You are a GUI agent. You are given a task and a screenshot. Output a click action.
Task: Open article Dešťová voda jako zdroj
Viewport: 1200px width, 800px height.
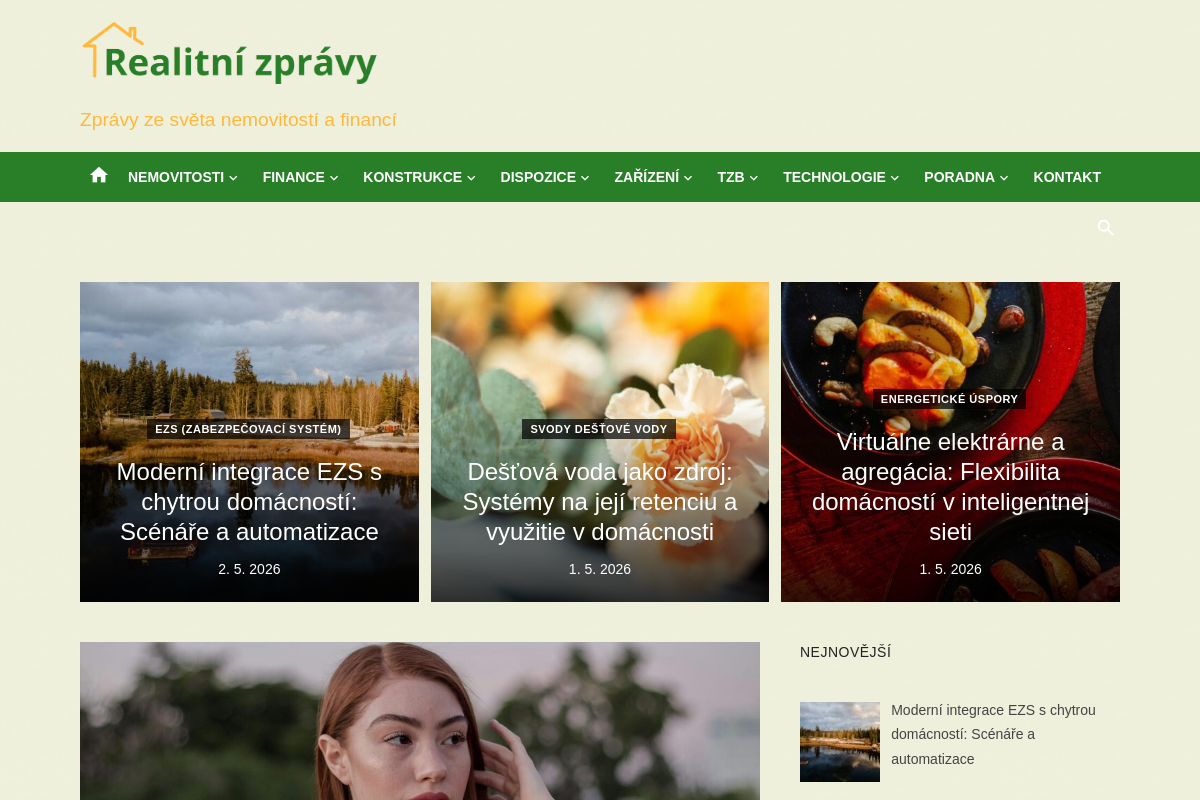(600, 501)
